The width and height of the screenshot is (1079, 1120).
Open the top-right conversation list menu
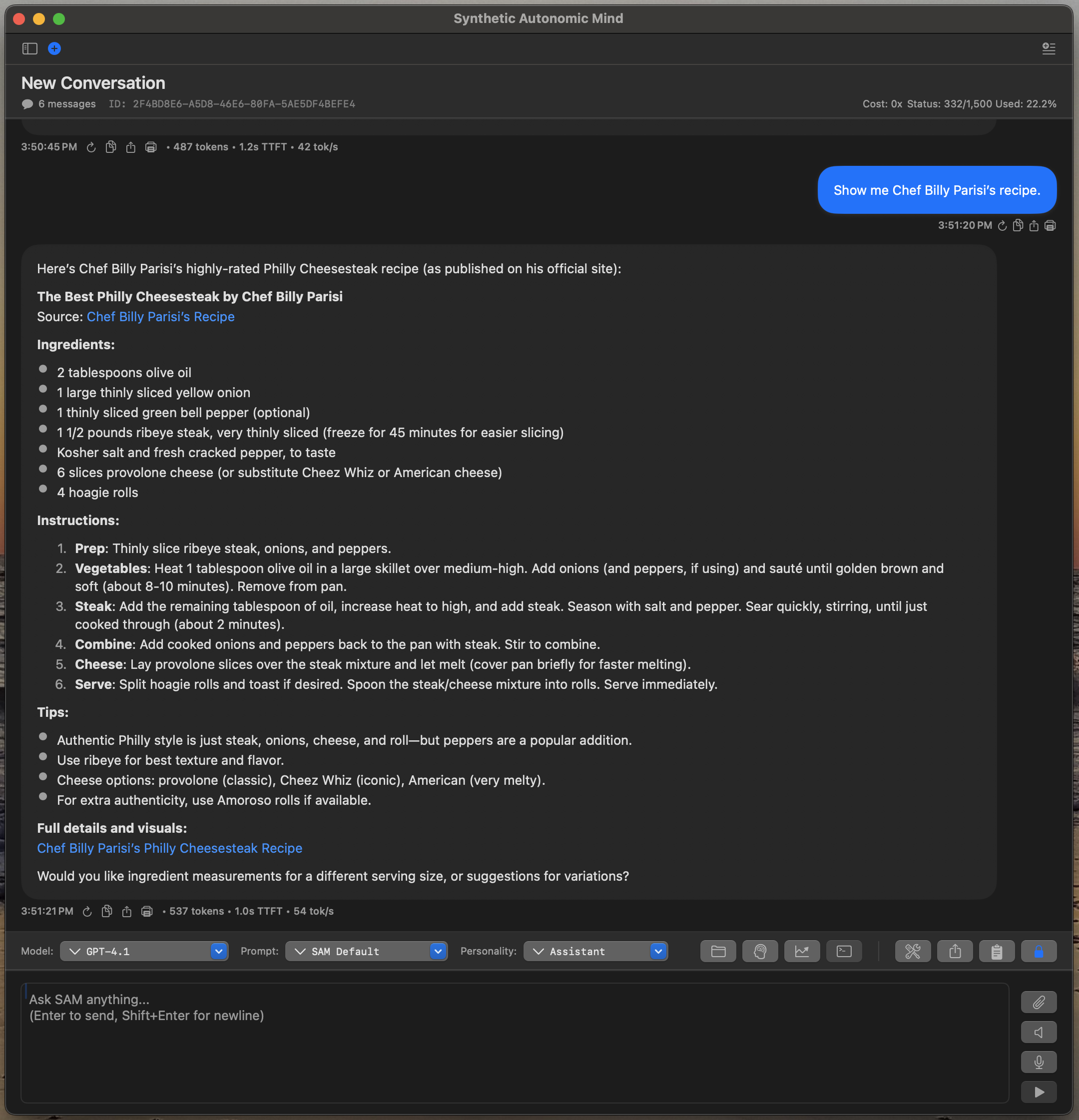[1048, 48]
